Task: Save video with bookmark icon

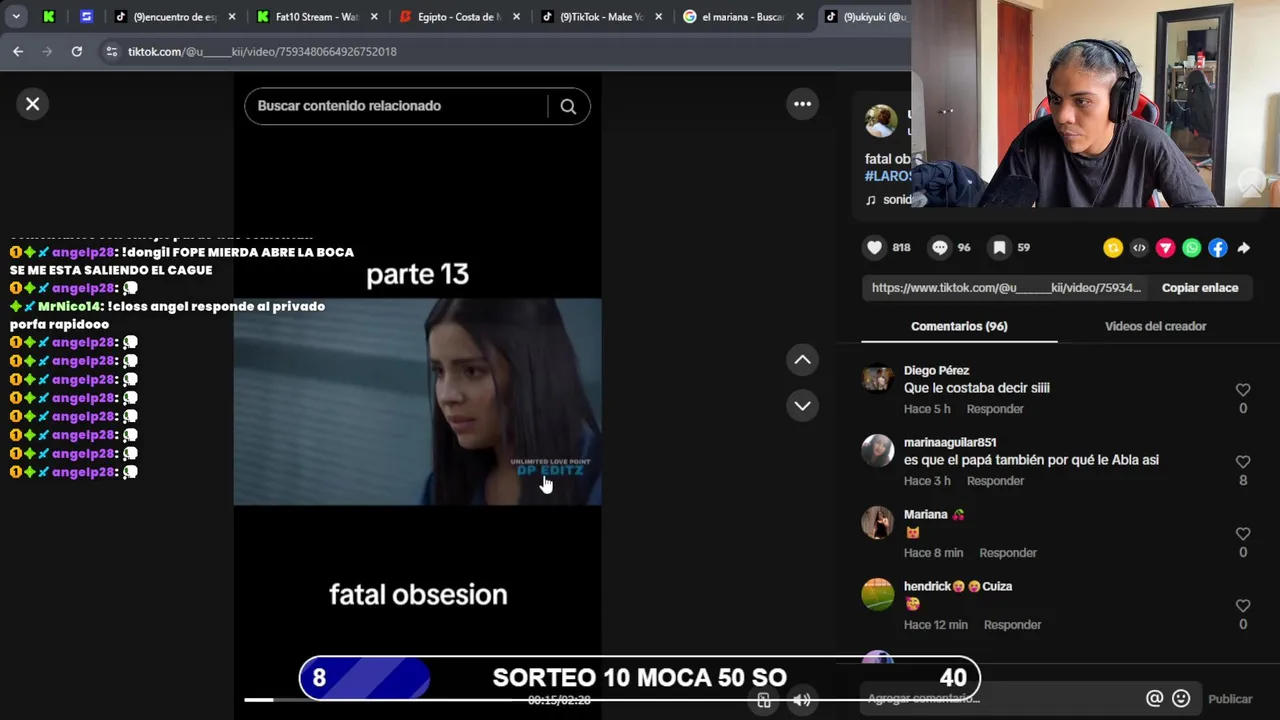Action: (999, 248)
